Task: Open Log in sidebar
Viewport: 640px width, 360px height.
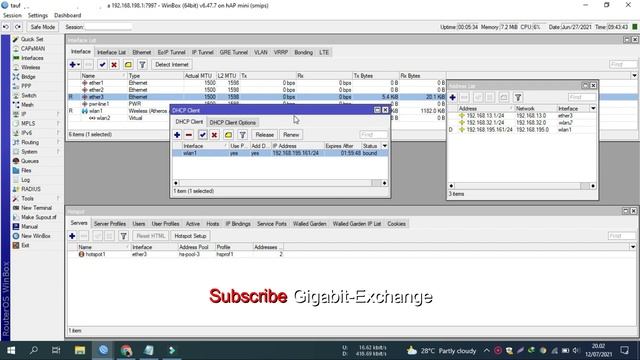Action: point(25,180)
